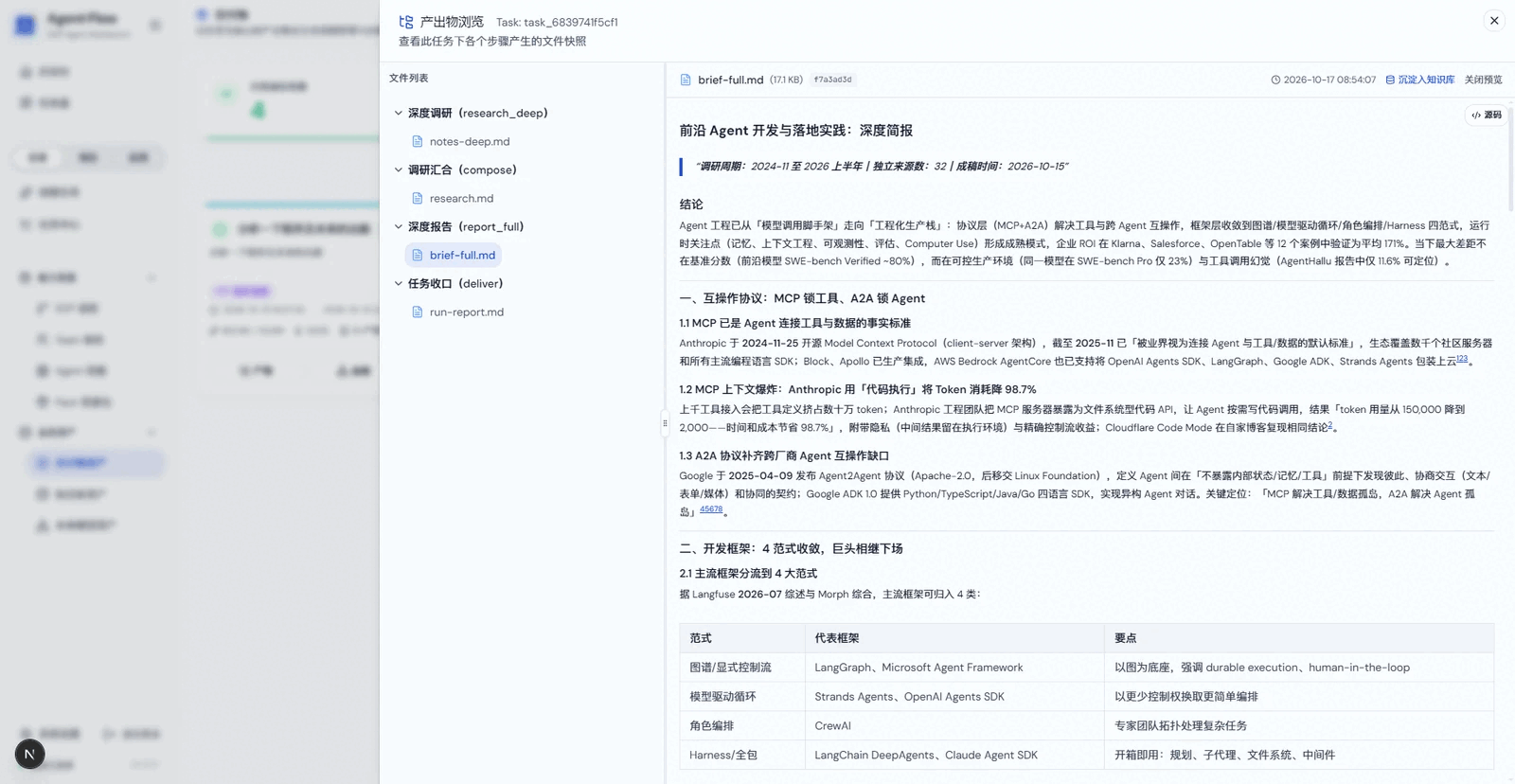The height and width of the screenshot is (784, 1515).
Task: Click the 关闭预览 button
Action: [x=1483, y=80]
